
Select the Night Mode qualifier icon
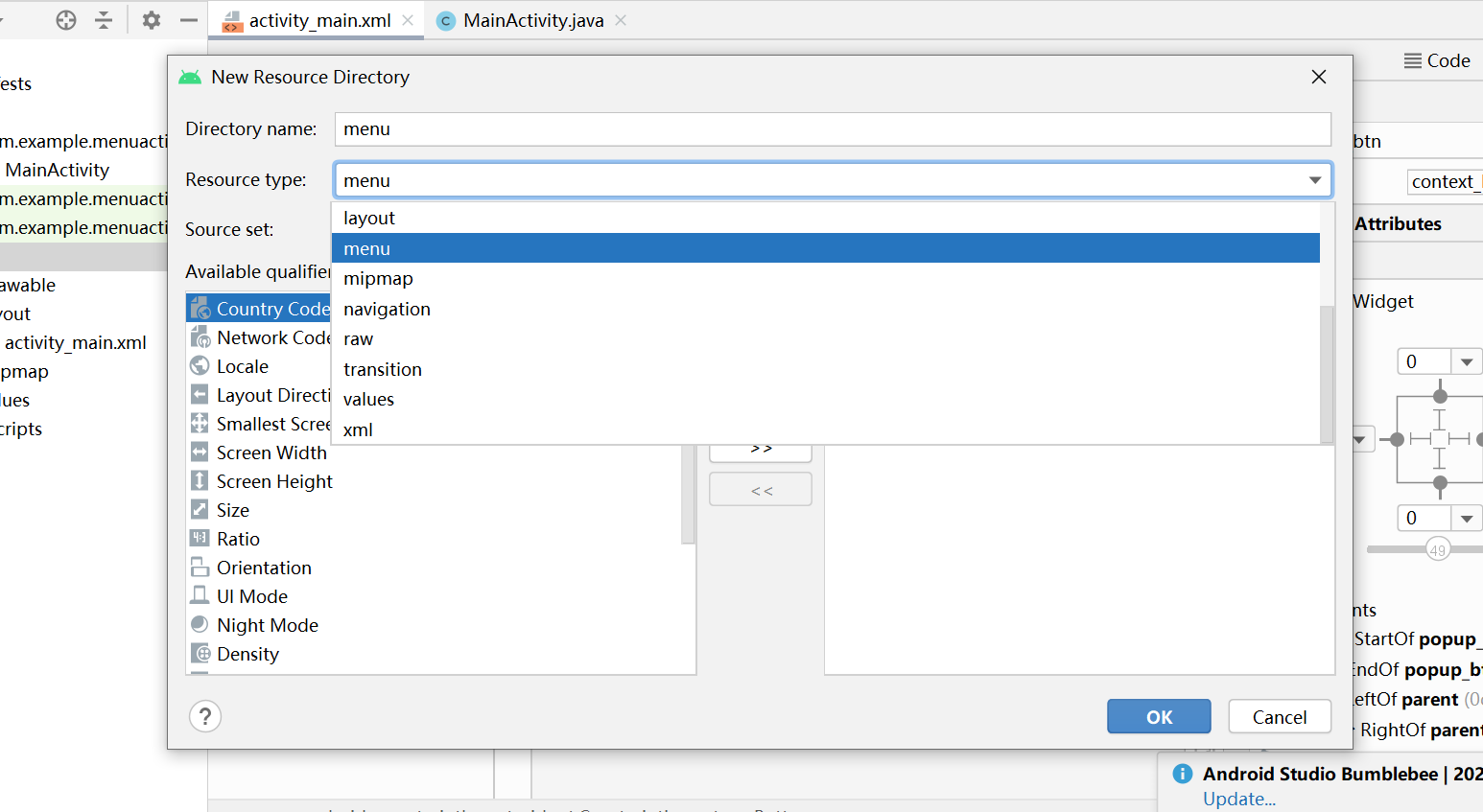point(199,624)
